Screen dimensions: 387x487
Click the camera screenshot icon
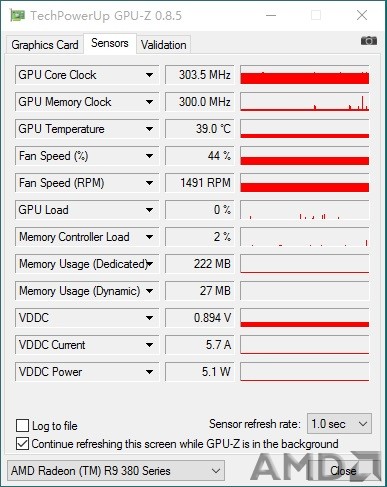pyautogui.click(x=369, y=41)
